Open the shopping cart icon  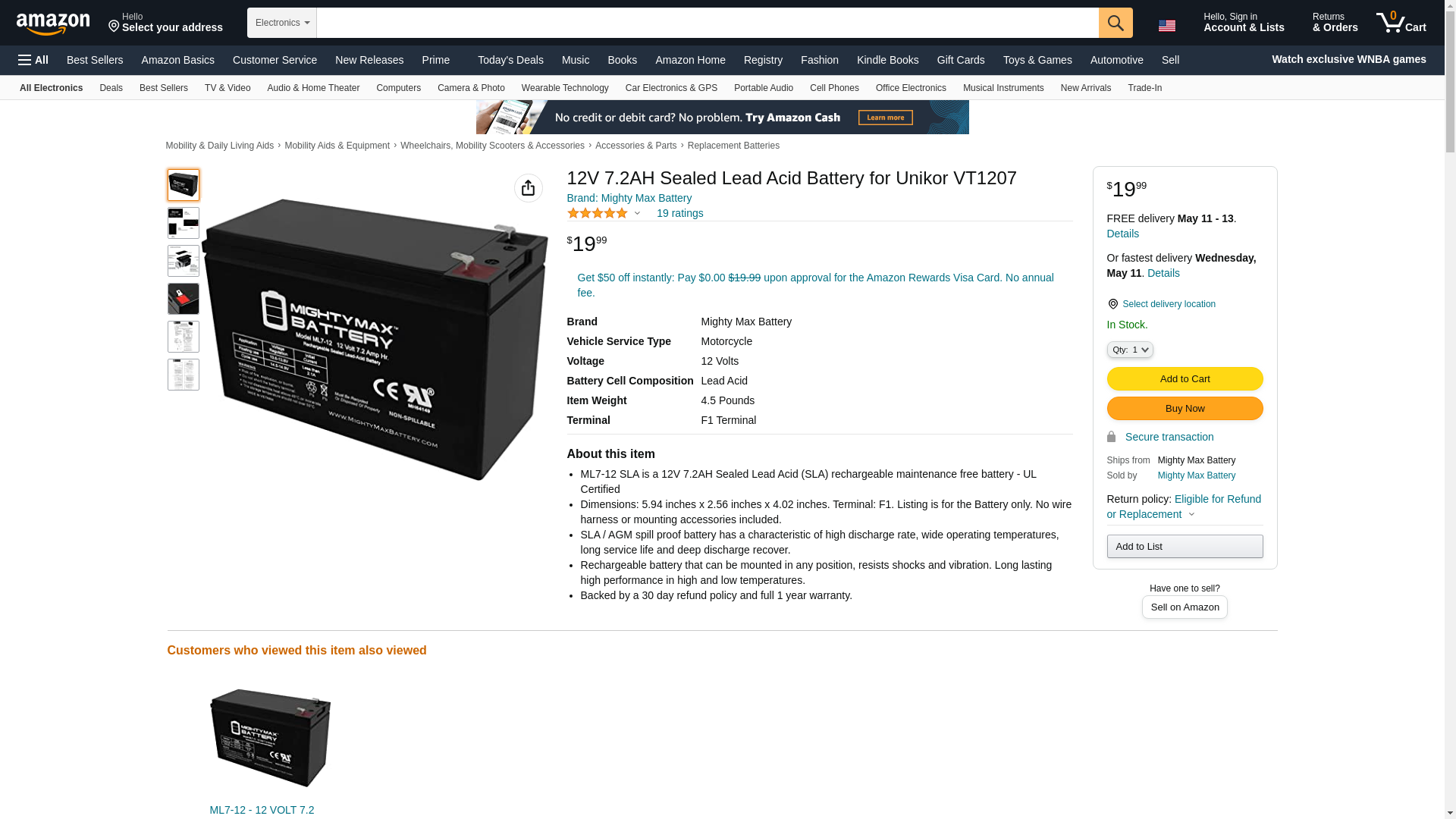[x=1401, y=23]
